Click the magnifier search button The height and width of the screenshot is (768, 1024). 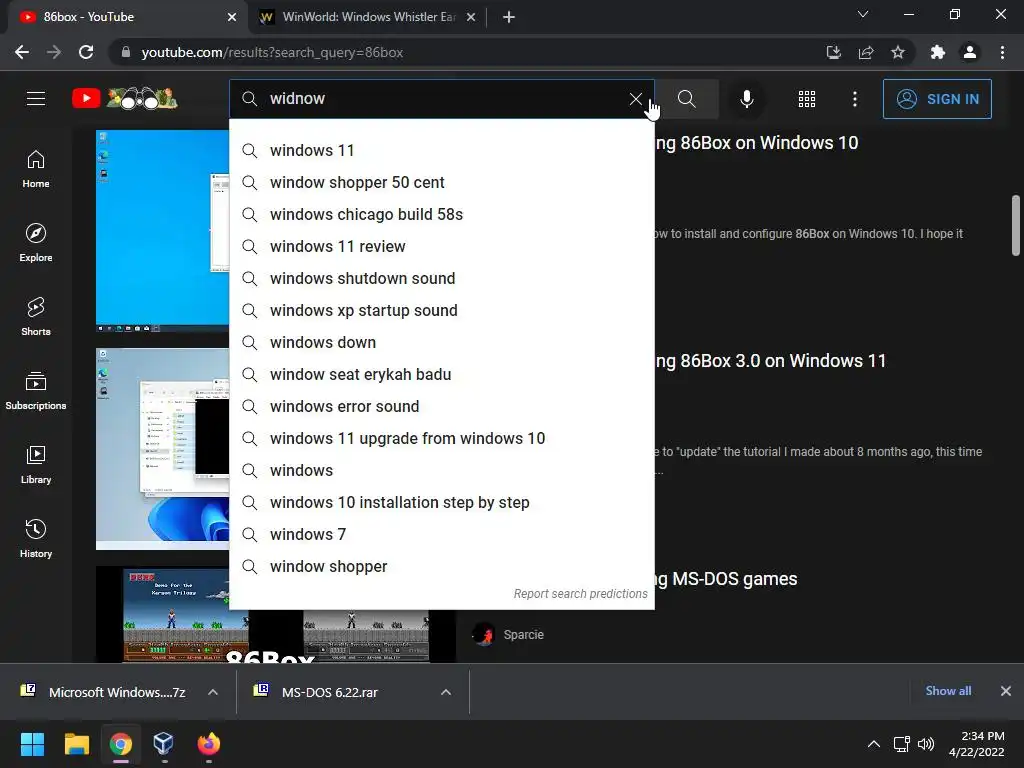point(686,99)
